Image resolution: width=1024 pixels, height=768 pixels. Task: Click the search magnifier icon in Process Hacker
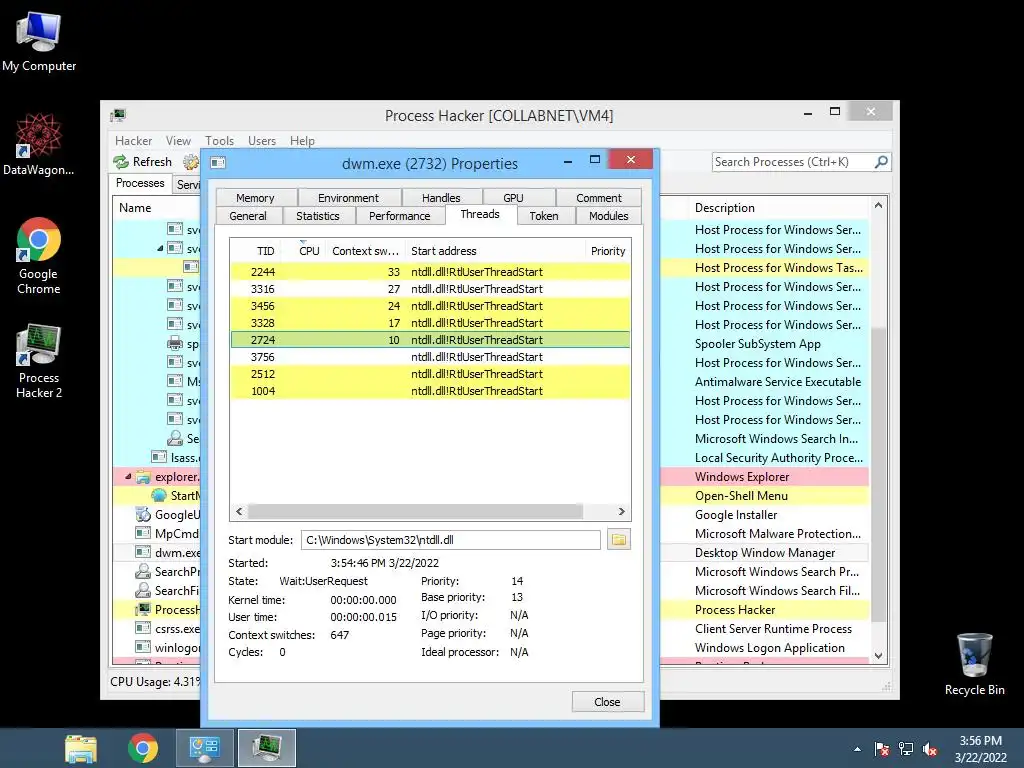tap(881, 161)
